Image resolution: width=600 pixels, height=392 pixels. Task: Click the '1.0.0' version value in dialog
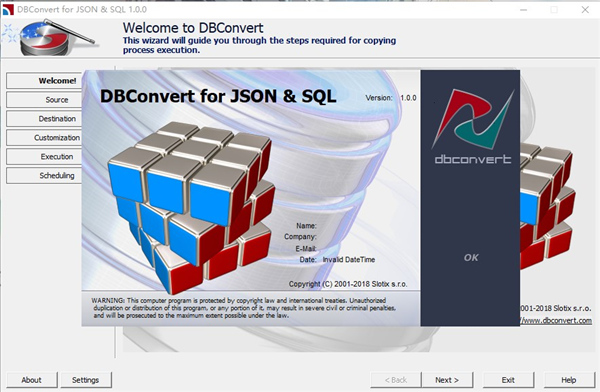click(x=408, y=98)
